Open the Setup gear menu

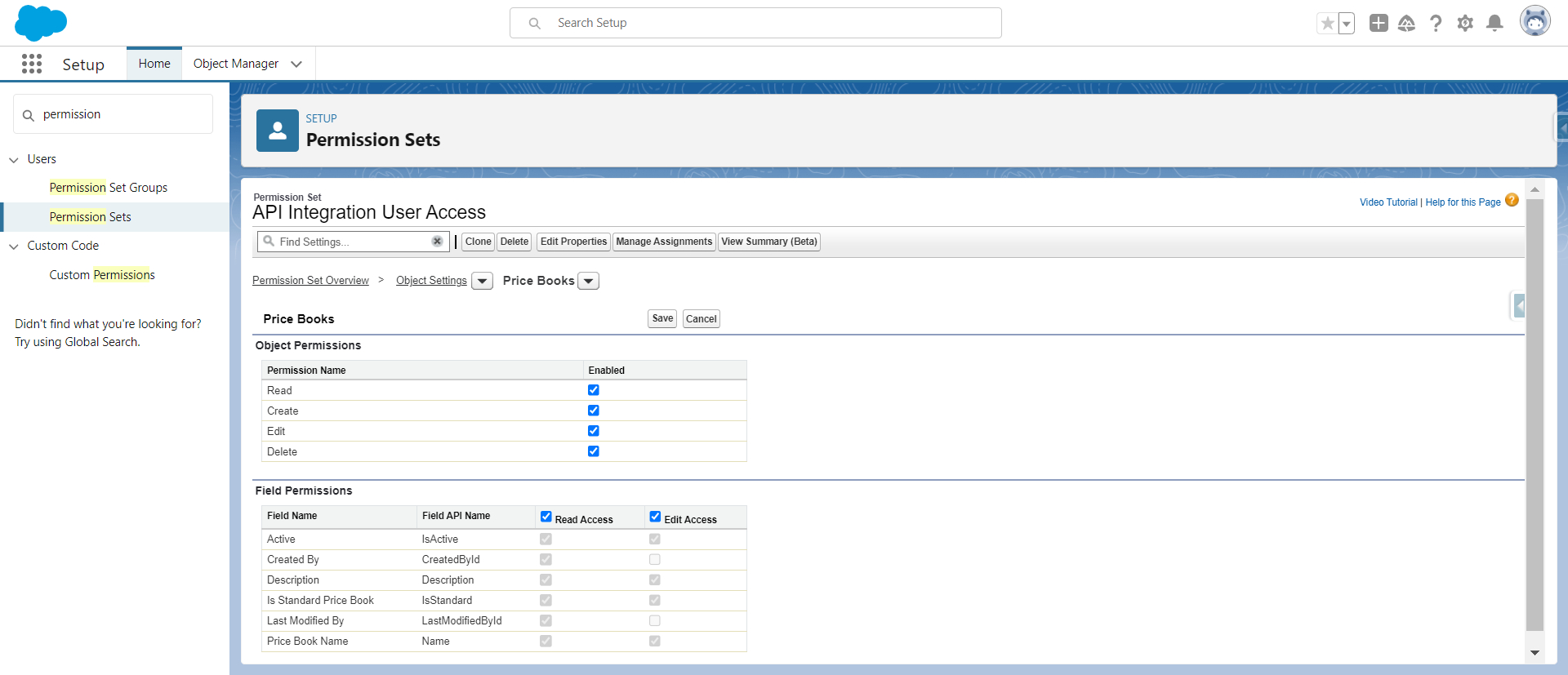point(1465,24)
